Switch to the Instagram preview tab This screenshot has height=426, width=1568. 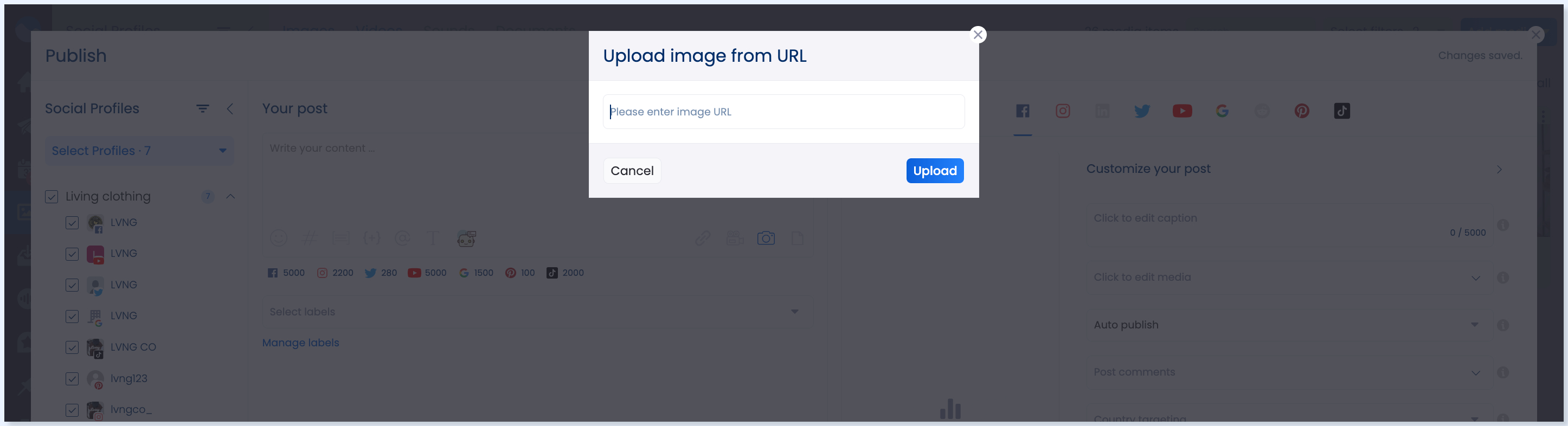click(1062, 111)
